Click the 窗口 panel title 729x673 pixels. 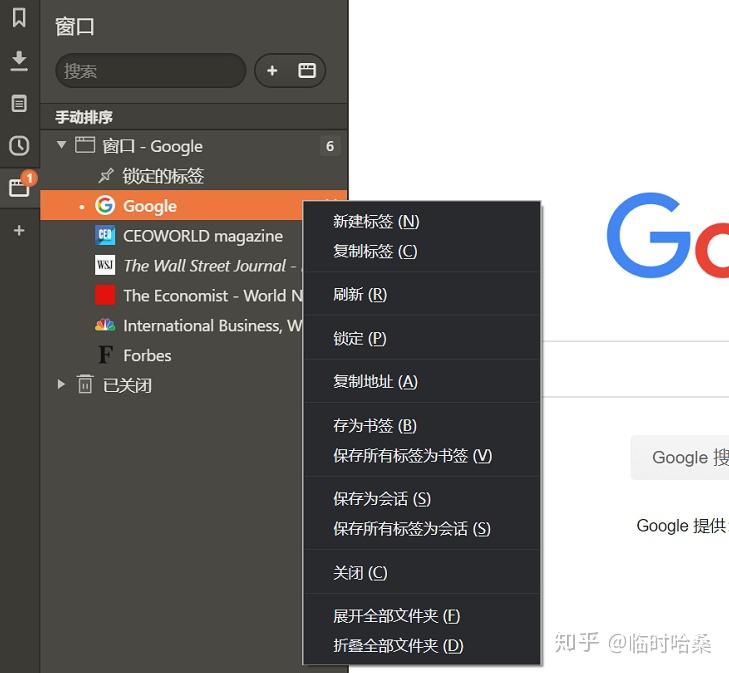point(74,26)
